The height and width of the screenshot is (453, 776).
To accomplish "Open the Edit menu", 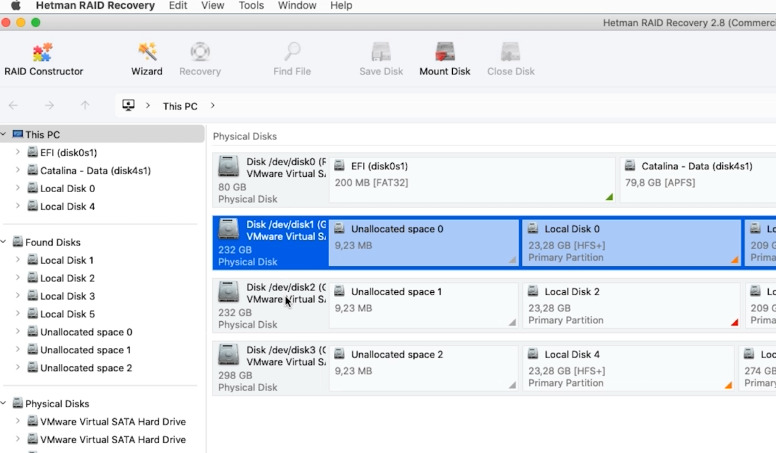I will [178, 5].
